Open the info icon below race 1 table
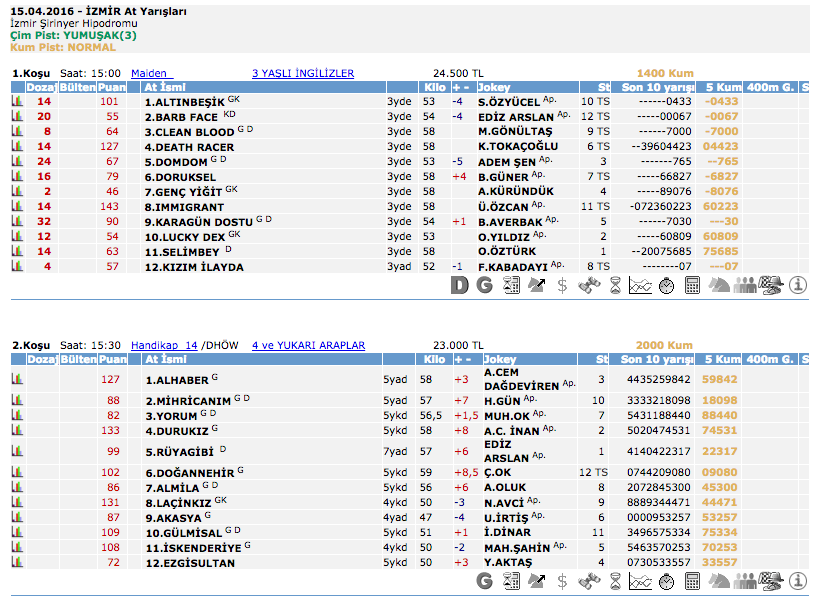The height and width of the screenshot is (610, 840). [x=798, y=286]
